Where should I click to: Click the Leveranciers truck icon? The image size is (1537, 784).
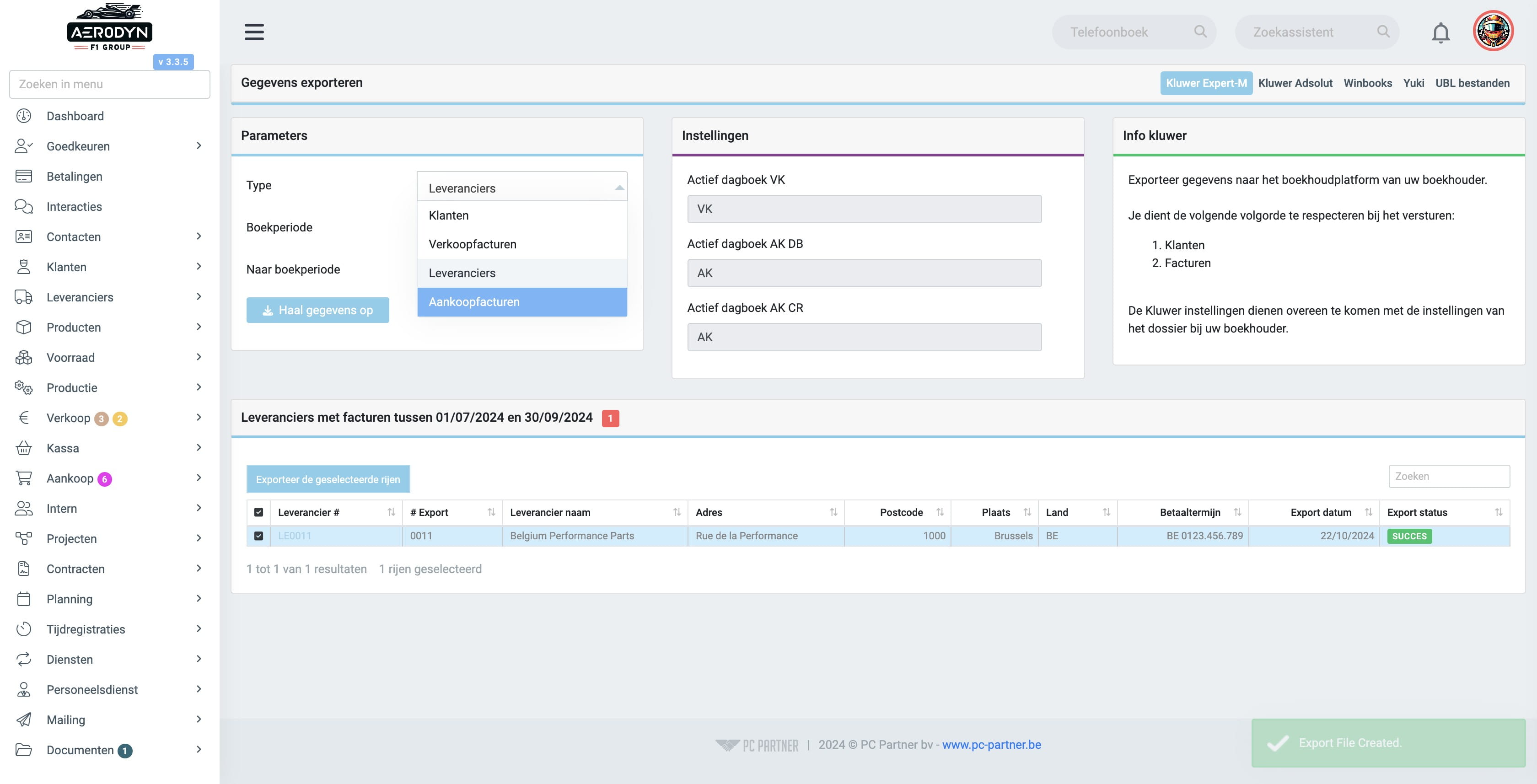tap(24, 296)
